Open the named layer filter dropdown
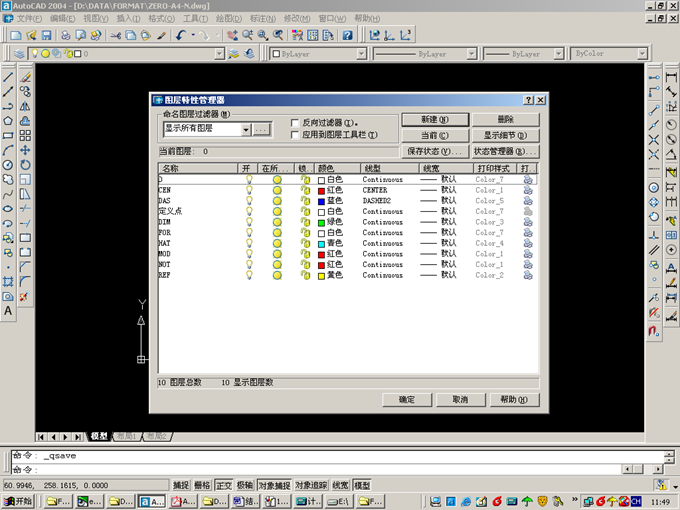The height and width of the screenshot is (510, 680). (246, 129)
